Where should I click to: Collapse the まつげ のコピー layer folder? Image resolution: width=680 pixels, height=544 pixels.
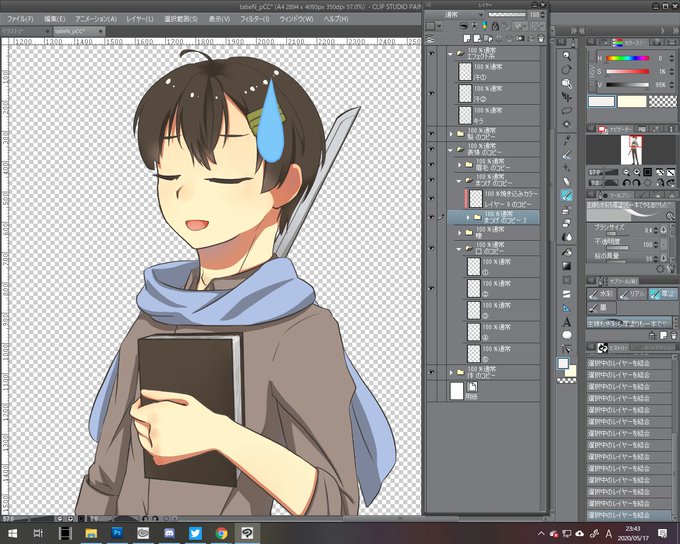click(459, 180)
